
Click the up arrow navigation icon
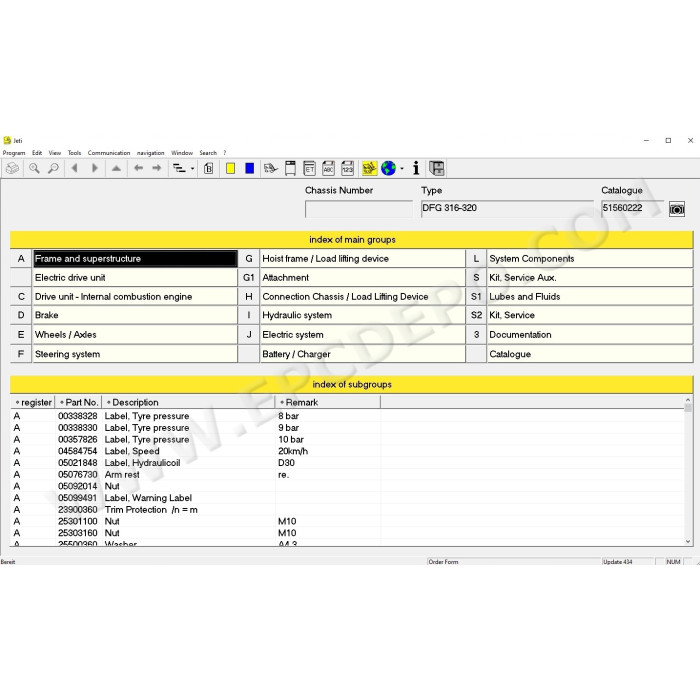[116, 168]
